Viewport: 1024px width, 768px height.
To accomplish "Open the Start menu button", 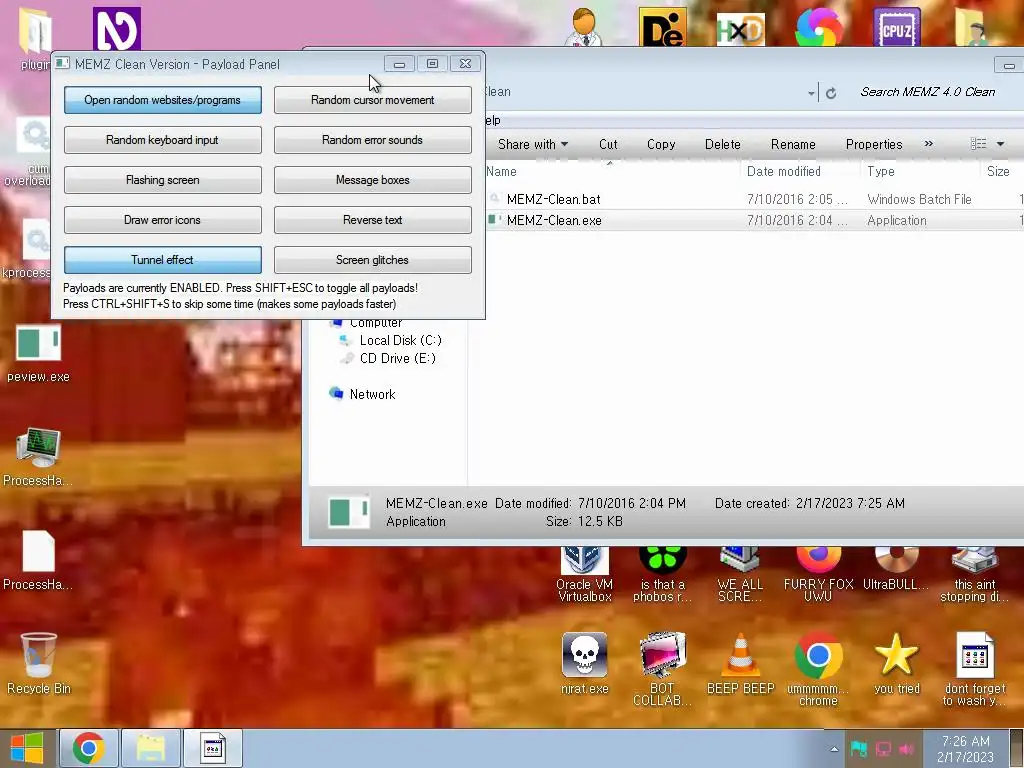I will pyautogui.click(x=27, y=748).
